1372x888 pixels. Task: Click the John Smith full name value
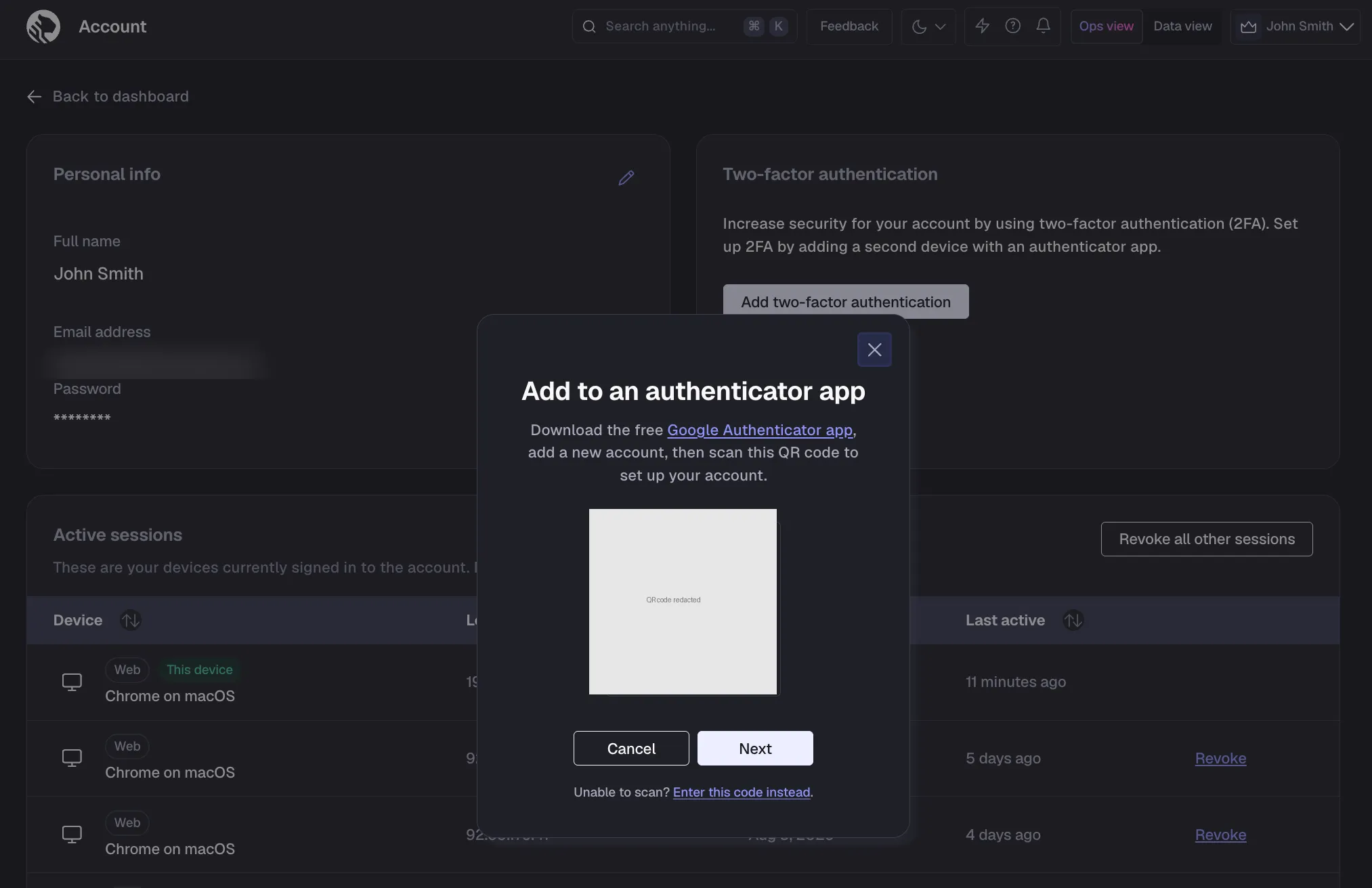tap(98, 274)
